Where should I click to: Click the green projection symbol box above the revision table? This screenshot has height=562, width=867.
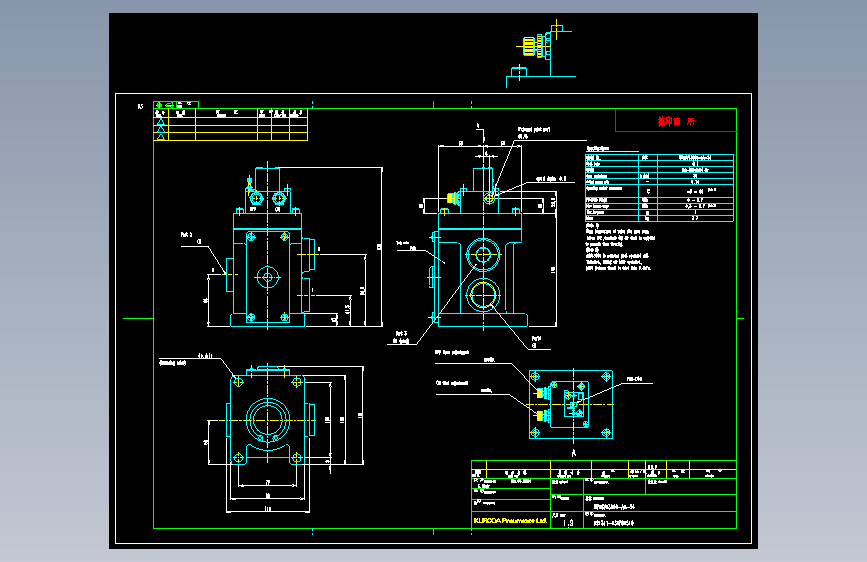(176, 105)
